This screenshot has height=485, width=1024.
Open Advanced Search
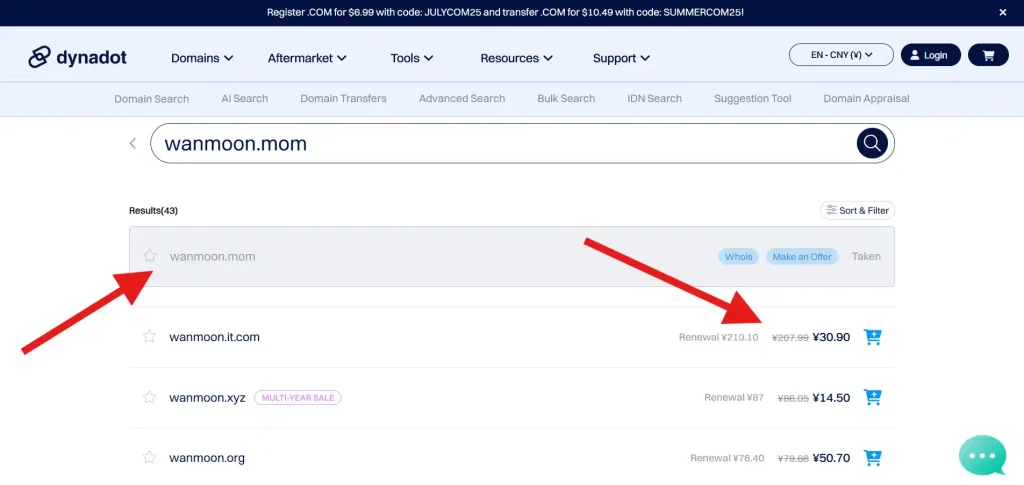[x=462, y=99]
